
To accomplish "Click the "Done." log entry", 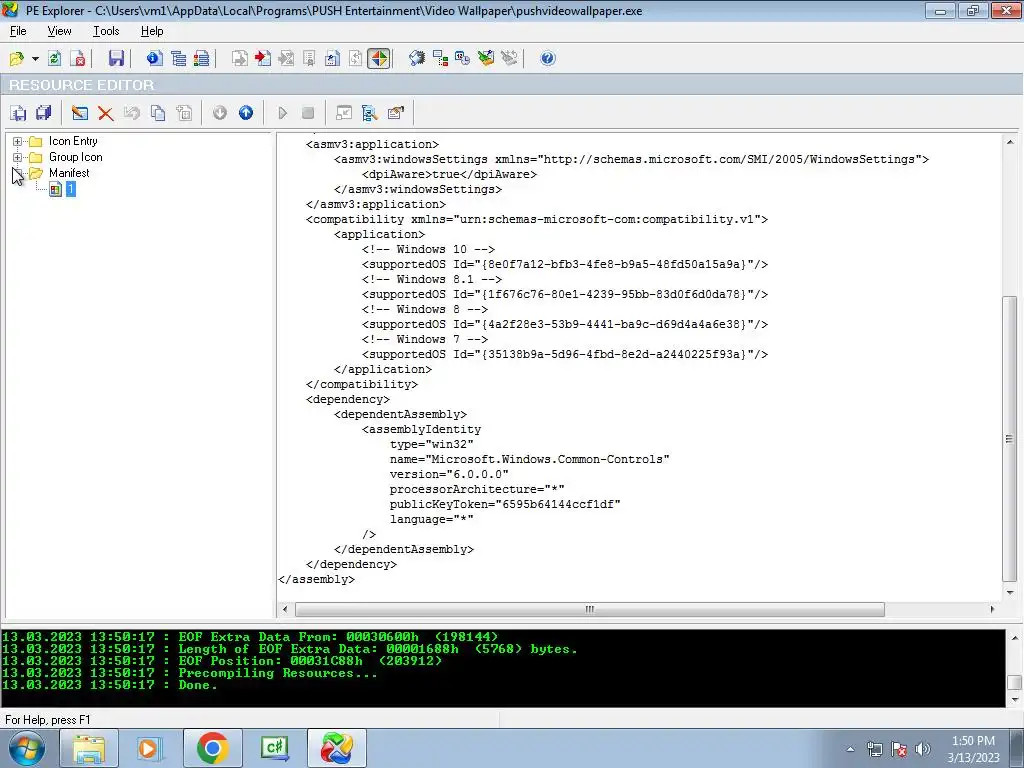I will point(197,685).
